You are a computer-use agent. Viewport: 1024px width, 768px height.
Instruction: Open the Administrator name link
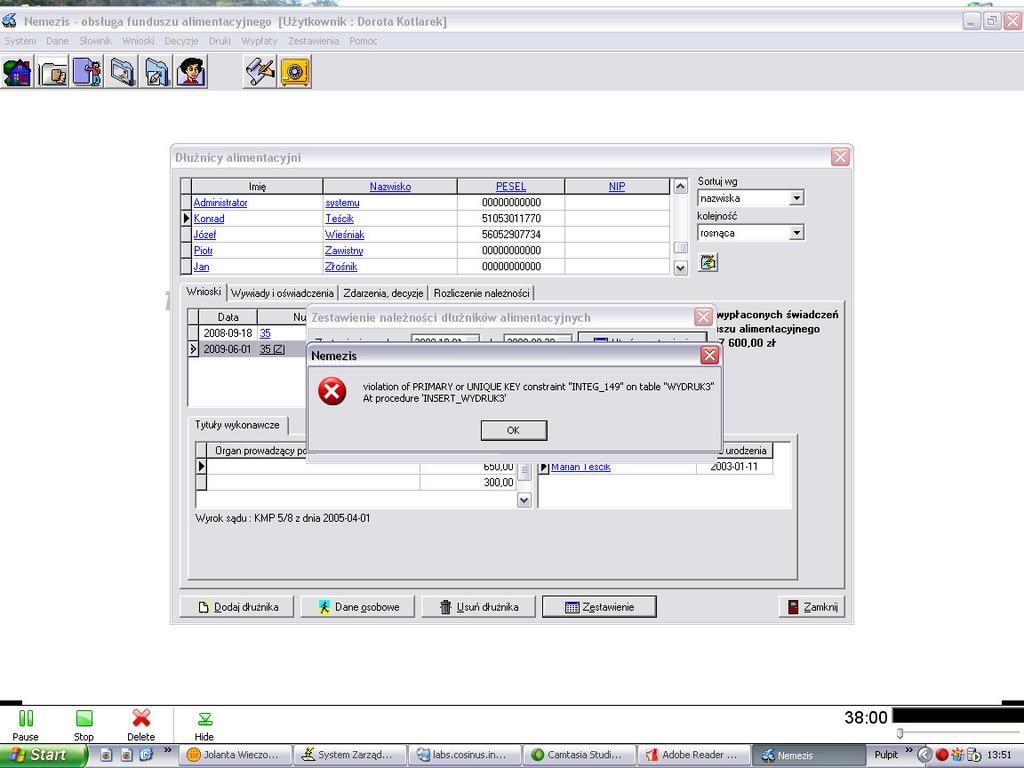click(220, 202)
